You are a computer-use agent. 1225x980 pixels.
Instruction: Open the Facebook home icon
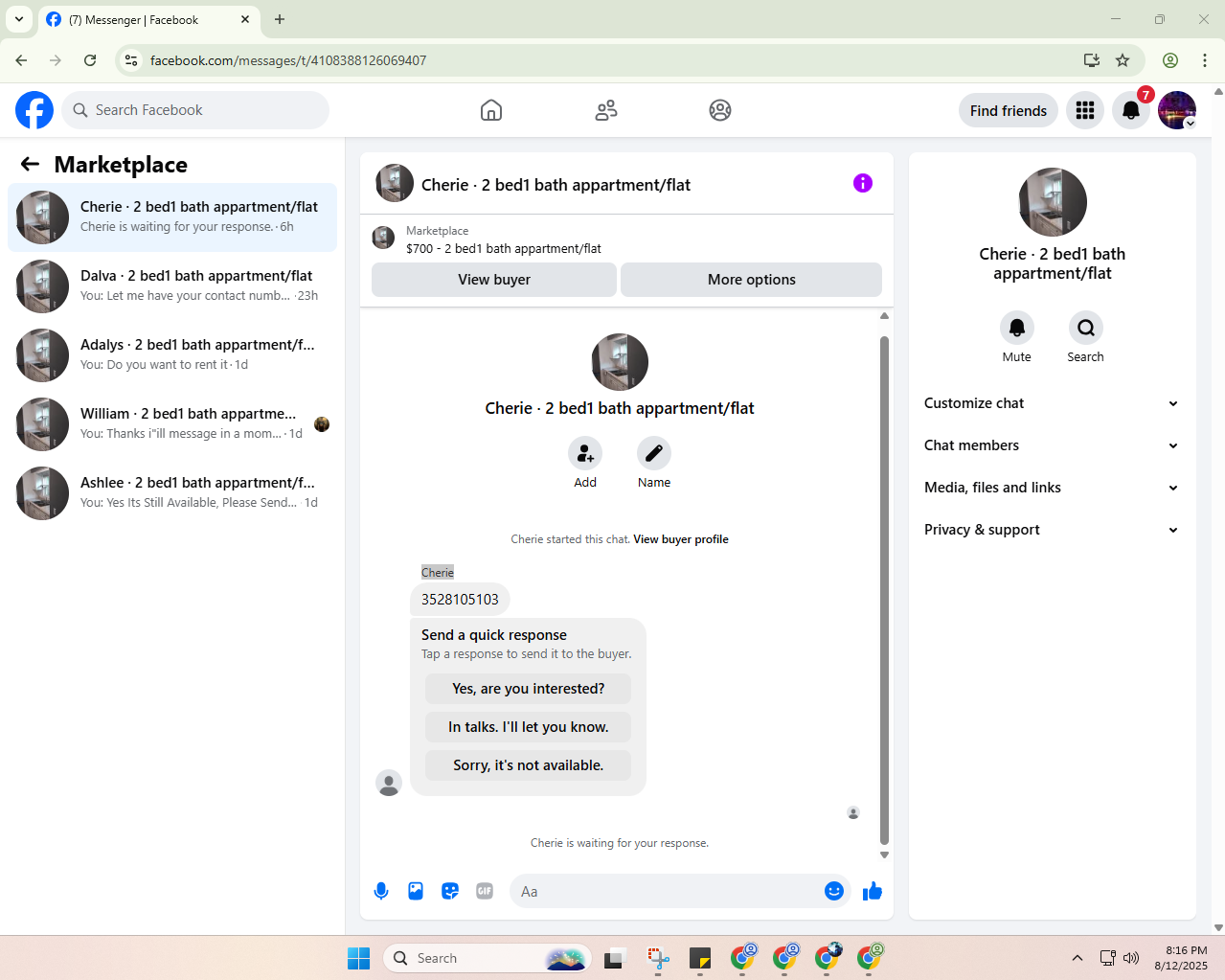(491, 110)
